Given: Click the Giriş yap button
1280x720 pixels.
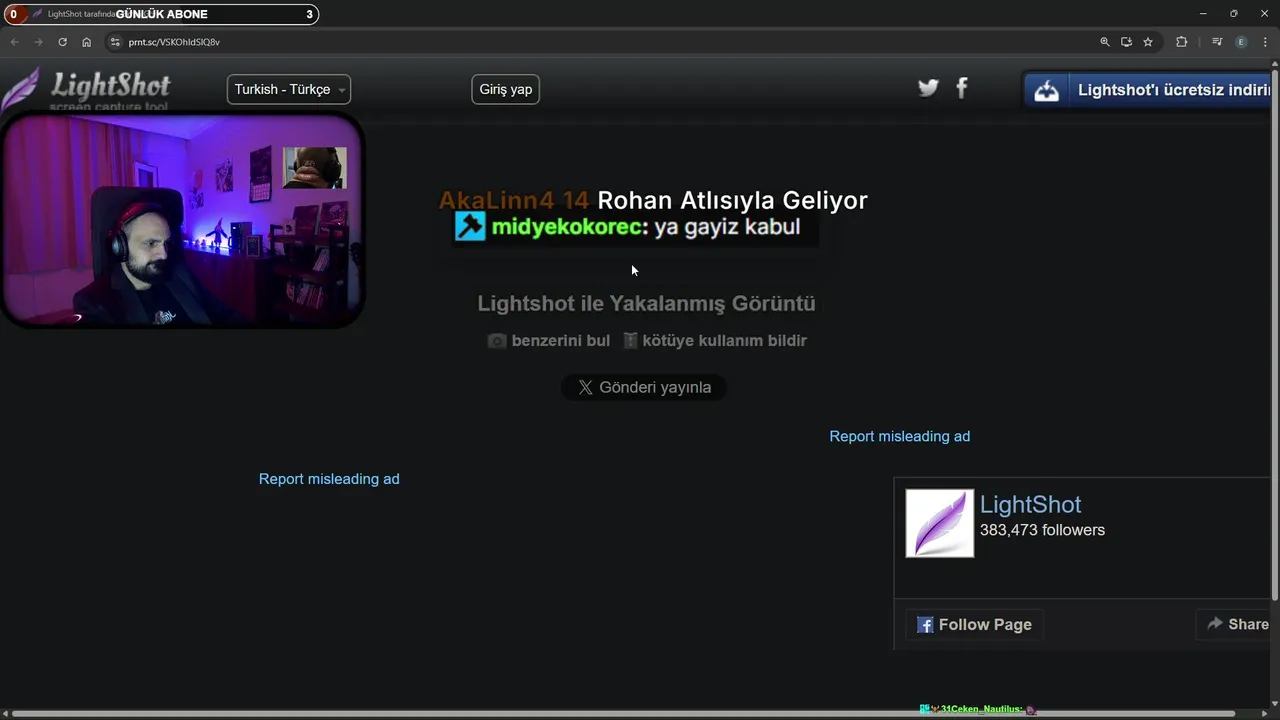Looking at the screenshot, I should click(x=506, y=89).
